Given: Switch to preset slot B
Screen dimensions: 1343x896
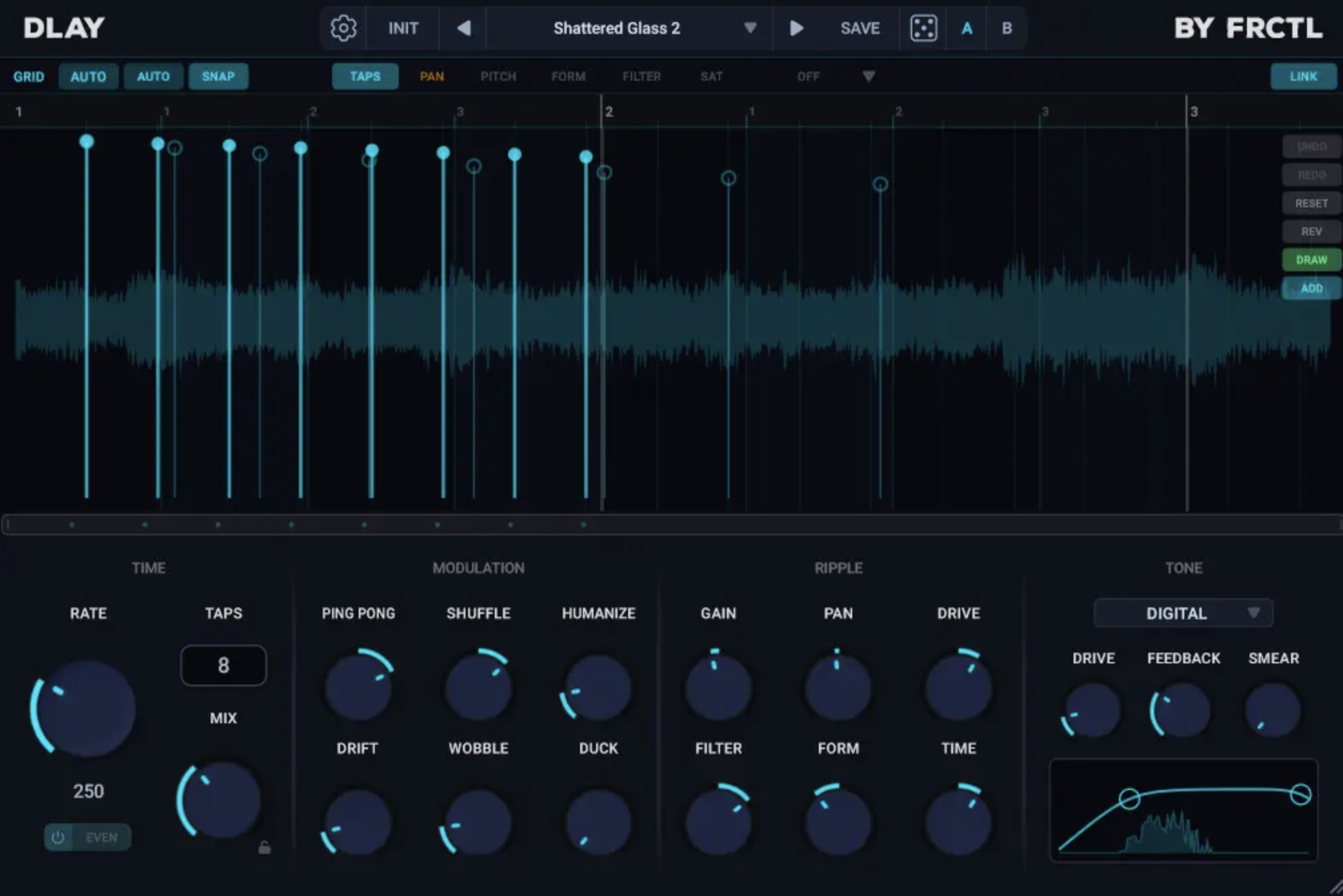Looking at the screenshot, I should click(1006, 28).
